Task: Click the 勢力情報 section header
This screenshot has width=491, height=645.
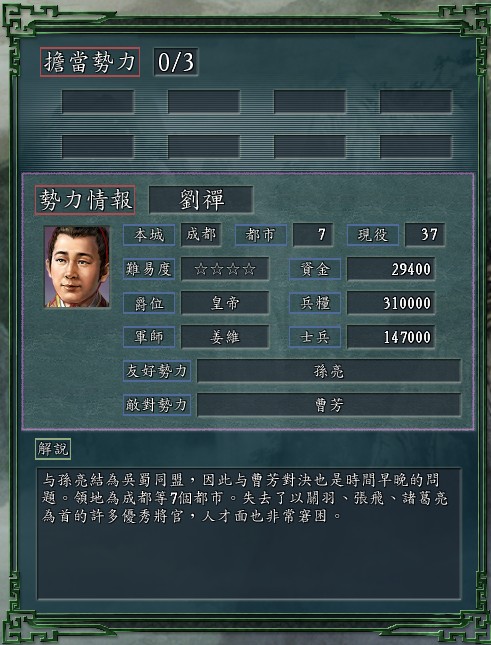Action: pyautogui.click(x=85, y=200)
